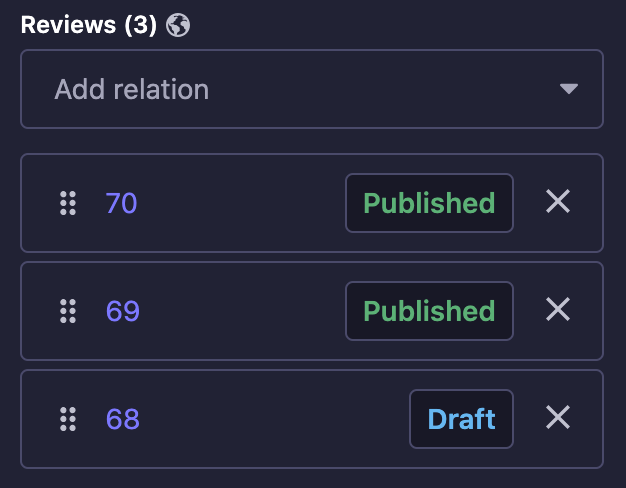Click the drag handle for relation 69
Viewport: 626px width, 488px height.
(68, 311)
